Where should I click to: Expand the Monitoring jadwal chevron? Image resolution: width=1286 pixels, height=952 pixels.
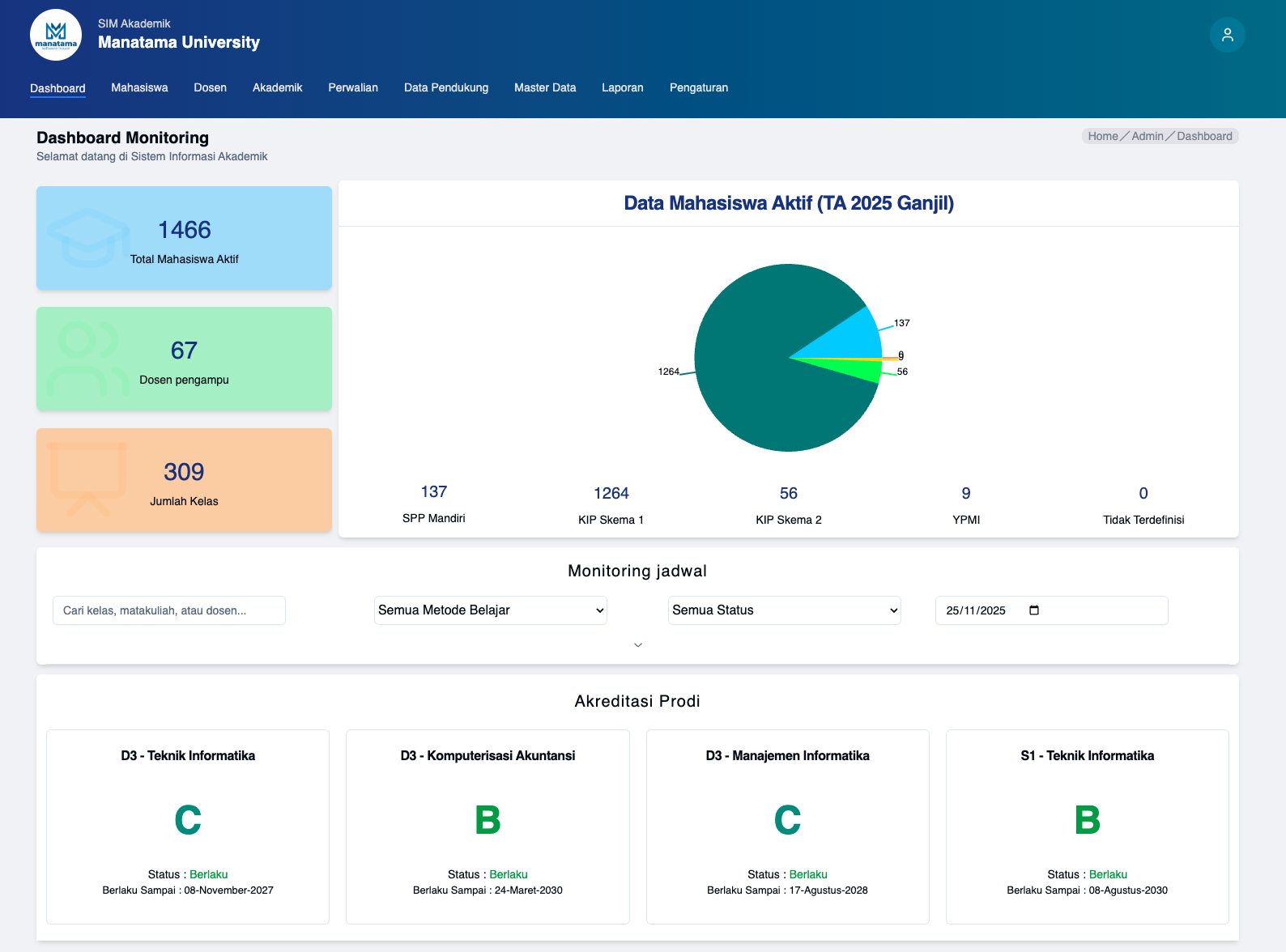point(638,645)
